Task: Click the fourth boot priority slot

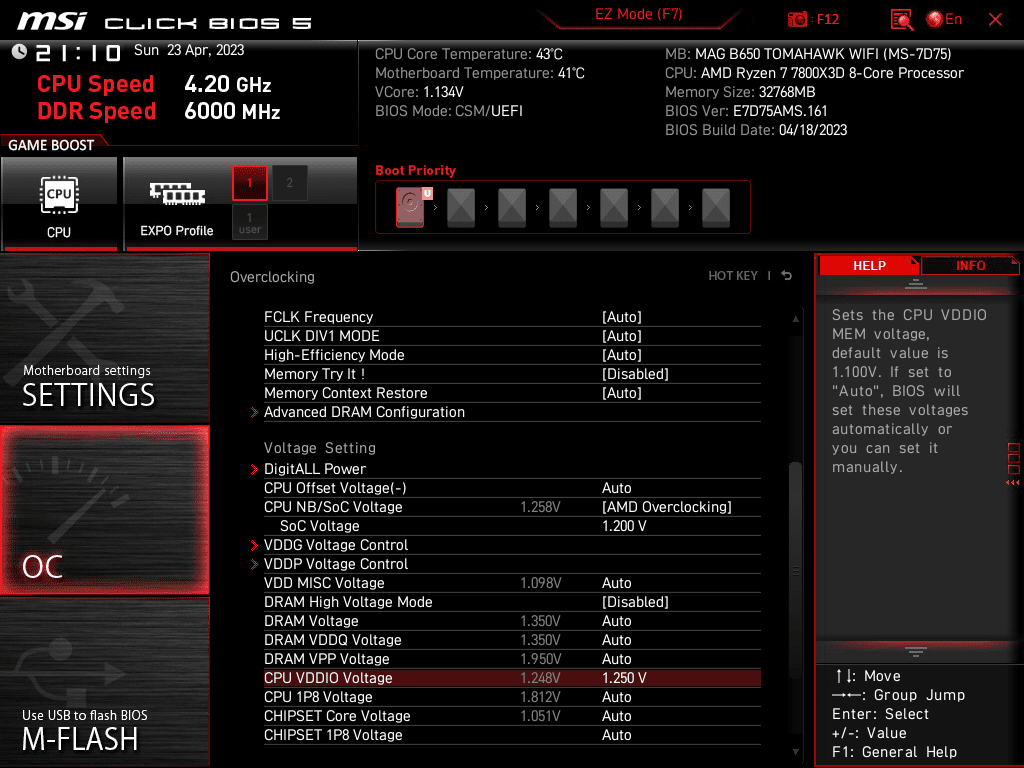Action: [563, 207]
